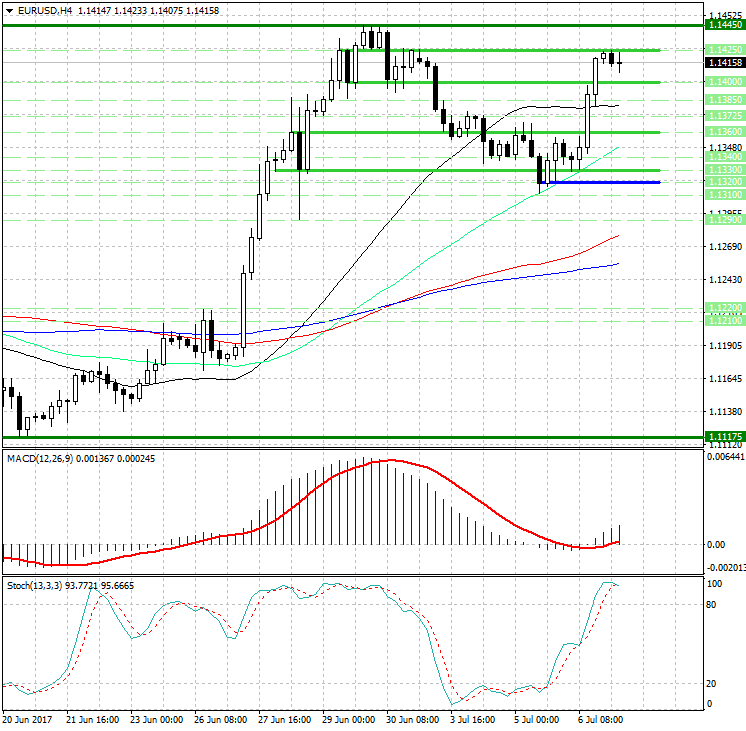The height and width of the screenshot is (731, 746).
Task: Click the red MACD signal line peak
Action: pyautogui.click(x=390, y=461)
